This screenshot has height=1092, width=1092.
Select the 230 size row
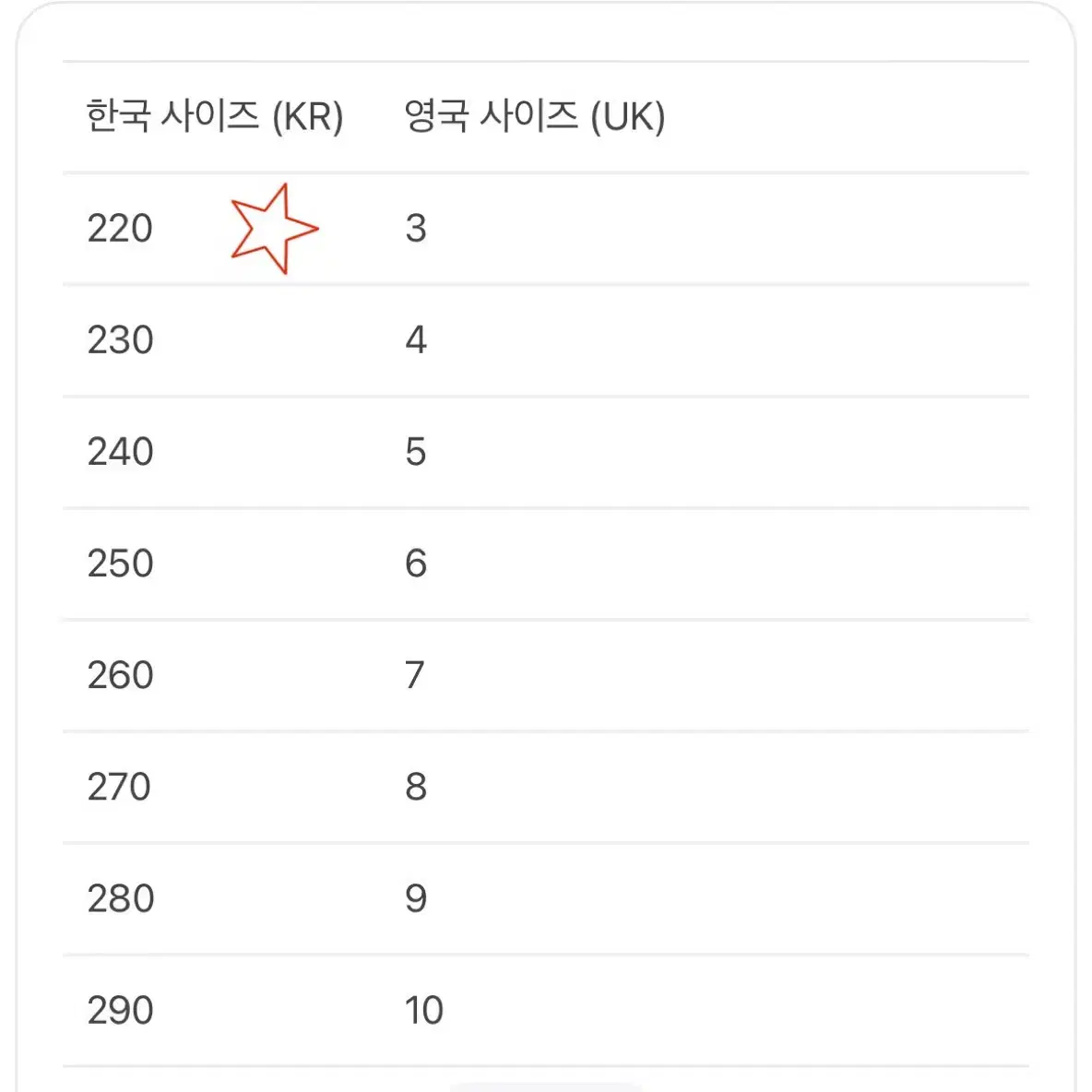pyautogui.click(x=546, y=340)
